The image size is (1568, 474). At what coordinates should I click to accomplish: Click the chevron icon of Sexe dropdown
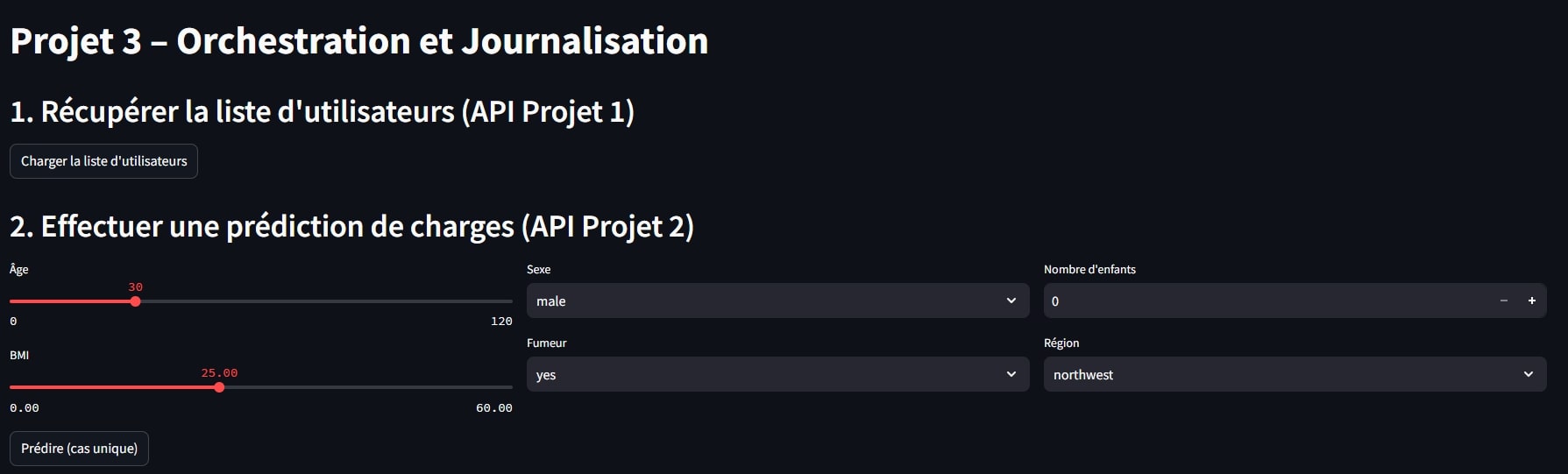click(x=1011, y=301)
